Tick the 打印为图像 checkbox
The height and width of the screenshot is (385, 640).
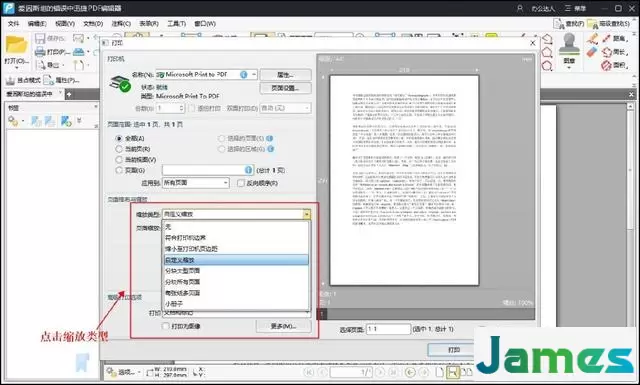[x=165, y=326]
